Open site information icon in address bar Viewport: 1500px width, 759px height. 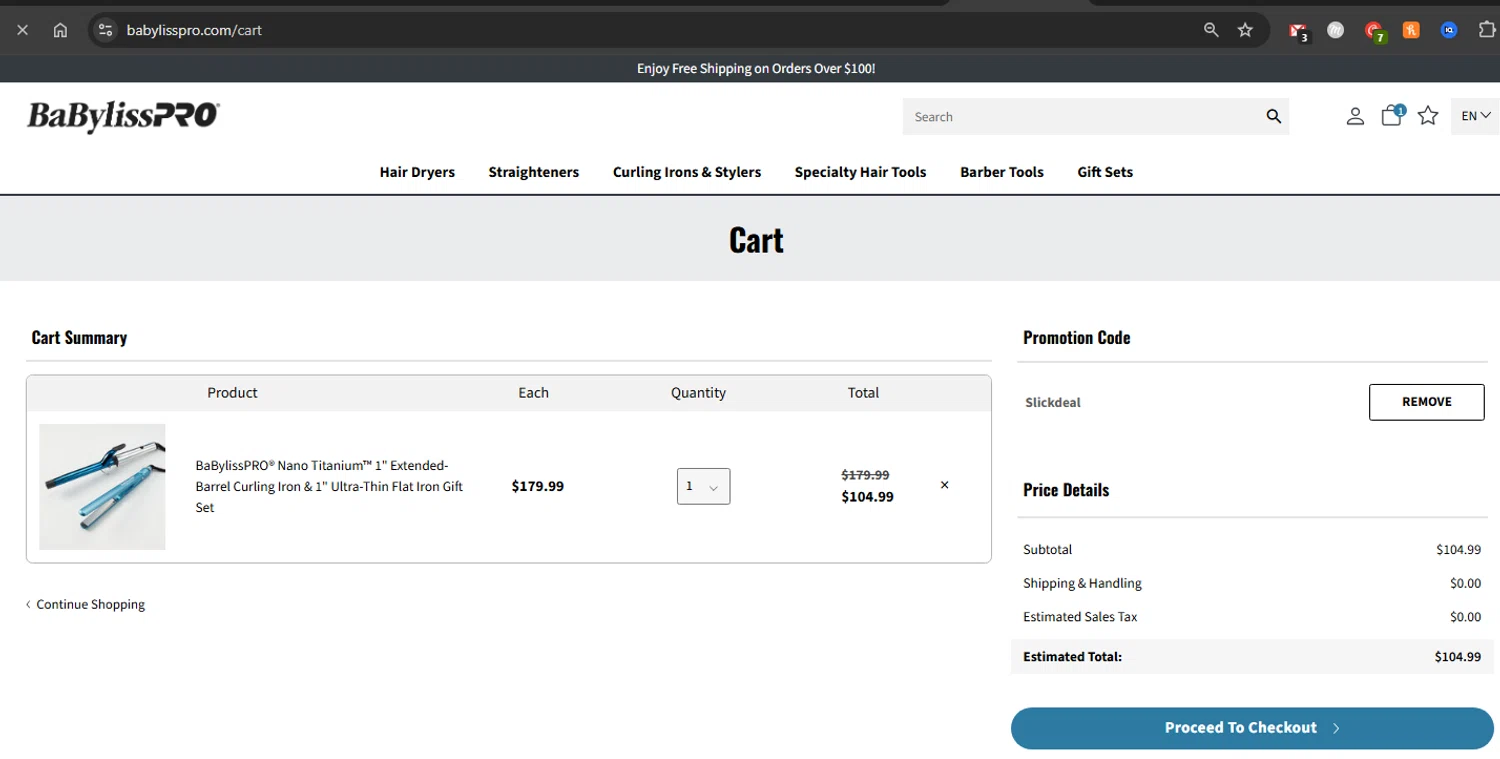(x=105, y=30)
